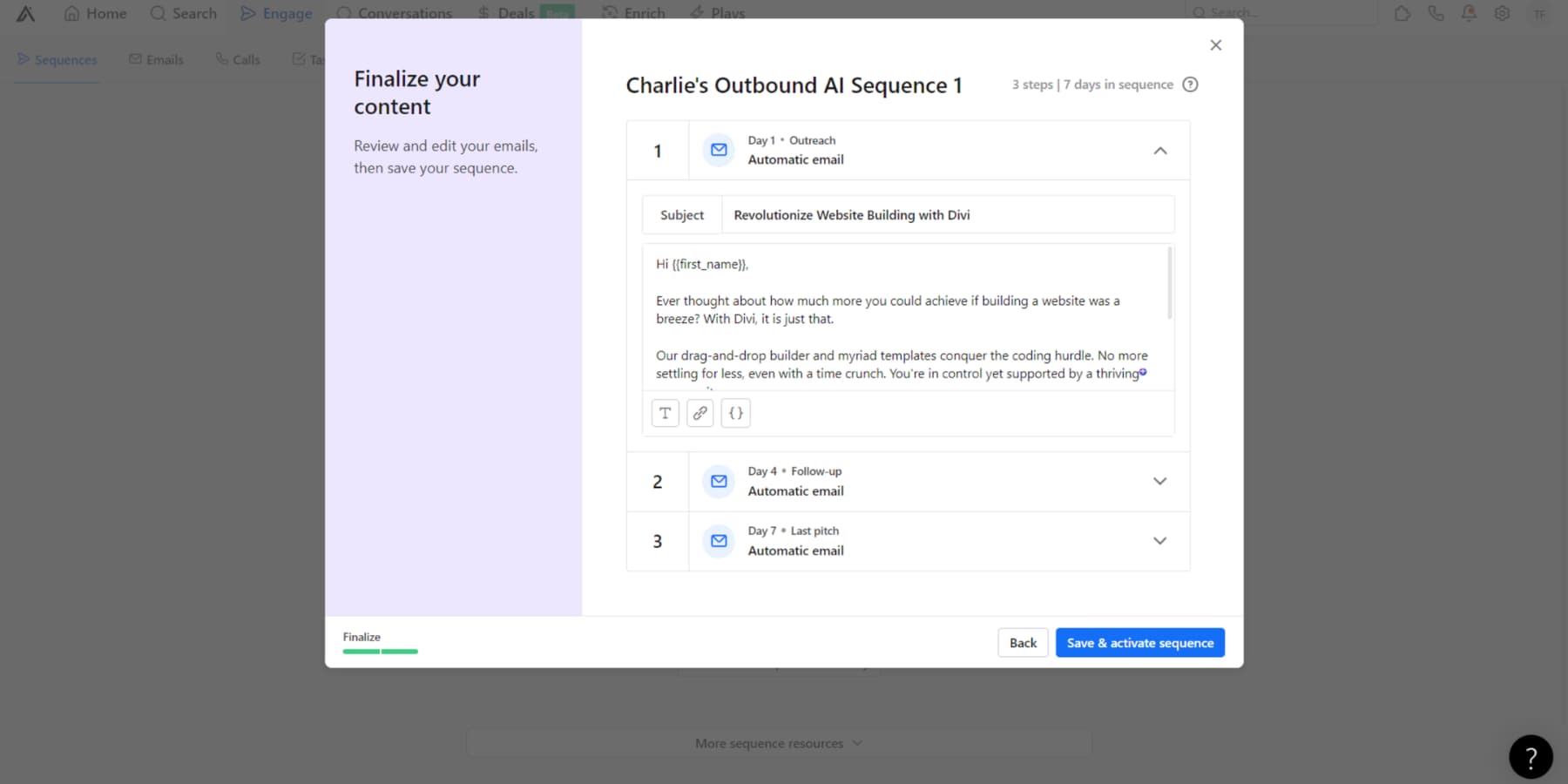Expand the Day 7 Last pitch email step
This screenshot has height=784, width=1568.
tap(1159, 540)
